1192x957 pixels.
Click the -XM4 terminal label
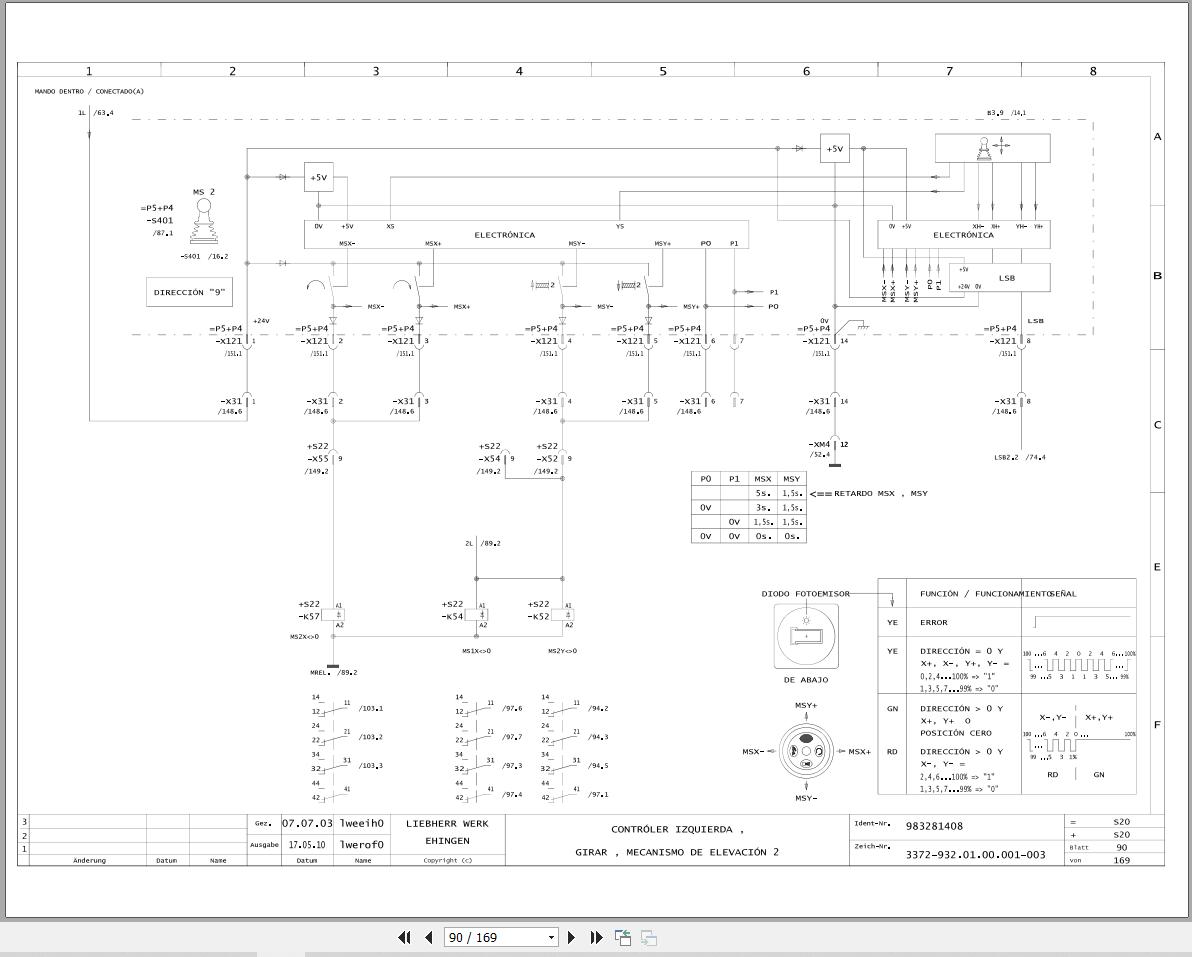[819, 445]
